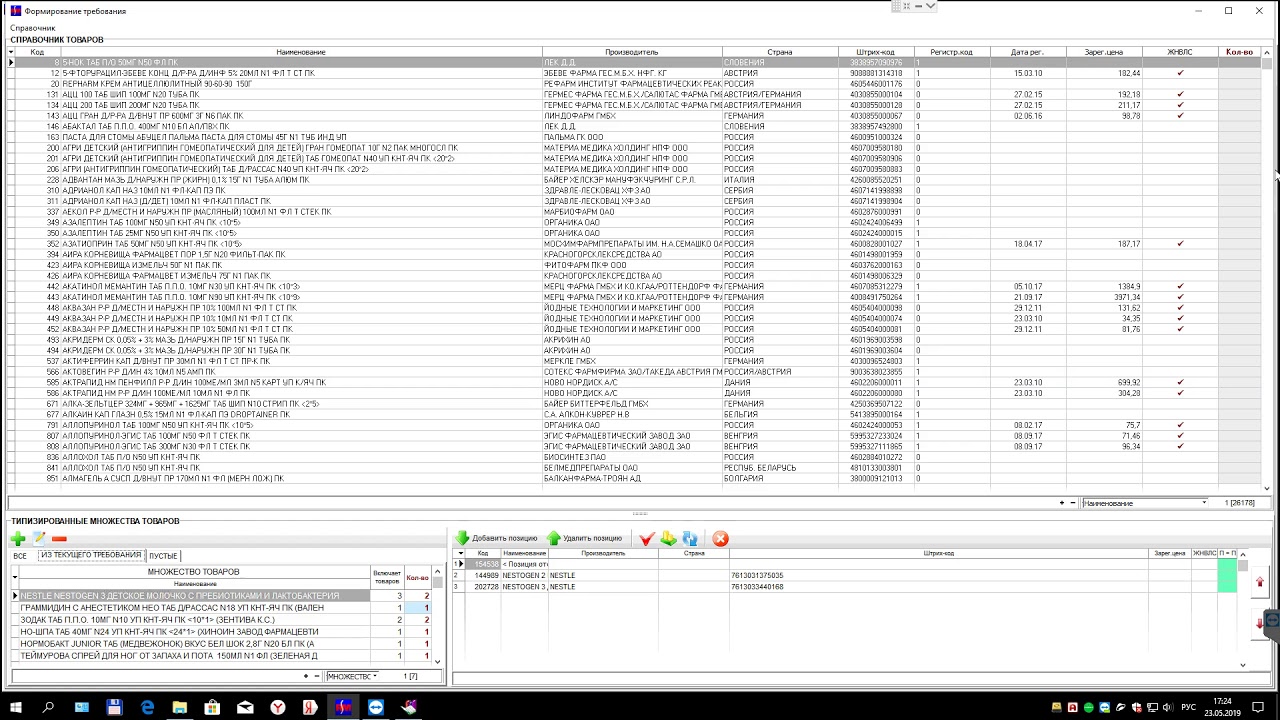Screen dimensions: 1280x720
Task: Click the application icon in title bar
Action: [x=15, y=11]
